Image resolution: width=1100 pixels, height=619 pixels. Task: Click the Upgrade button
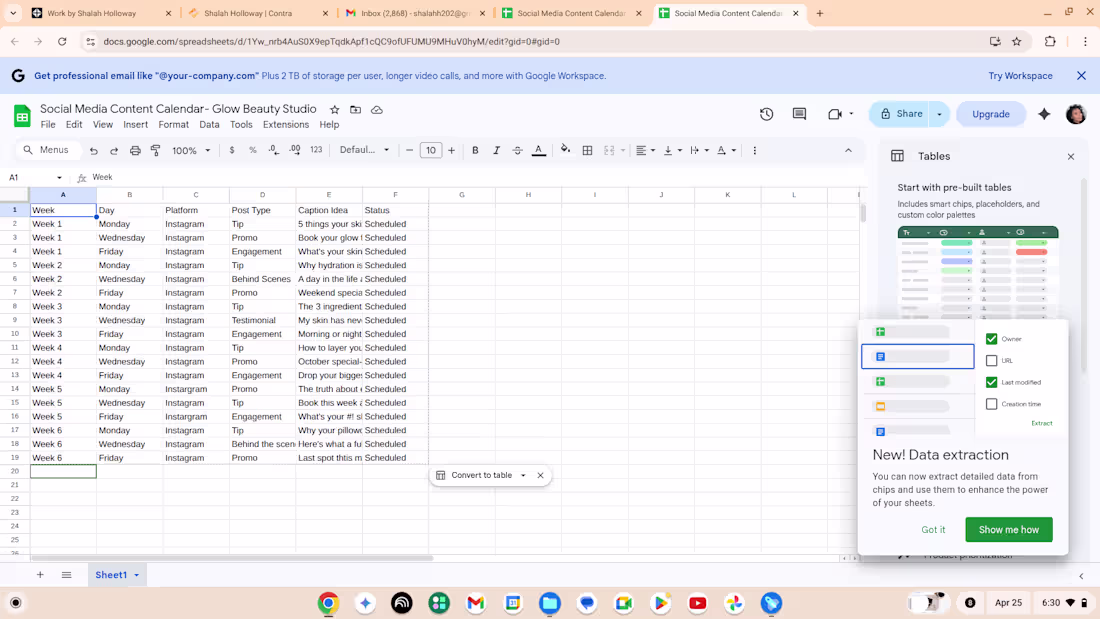coord(991,114)
